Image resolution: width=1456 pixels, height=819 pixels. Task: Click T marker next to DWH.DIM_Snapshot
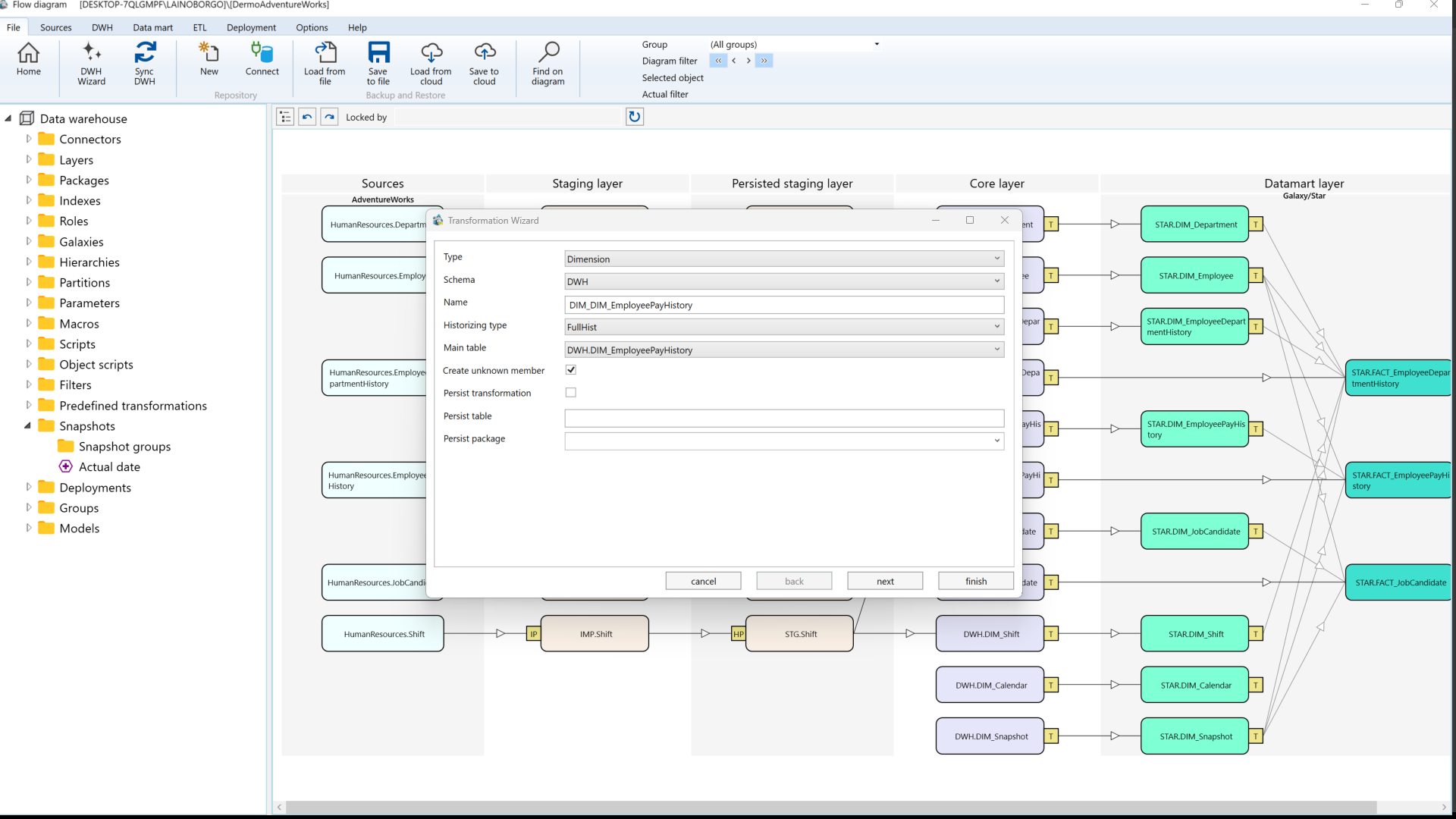(x=1051, y=736)
